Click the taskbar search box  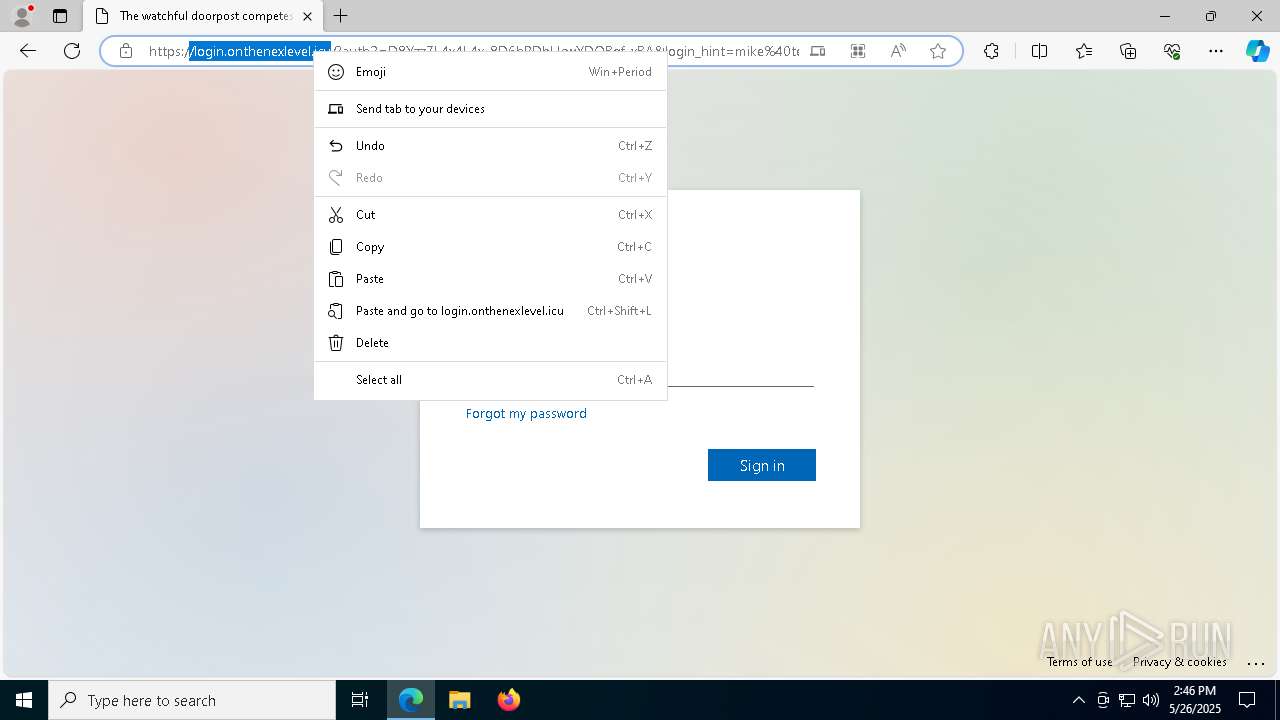(x=192, y=700)
